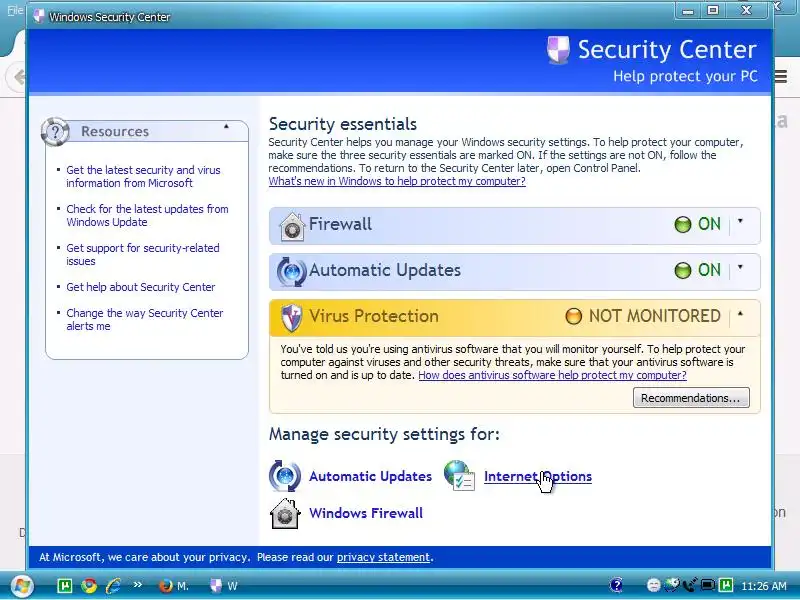
Task: Open How does antivirus software help link
Action: click(553, 375)
